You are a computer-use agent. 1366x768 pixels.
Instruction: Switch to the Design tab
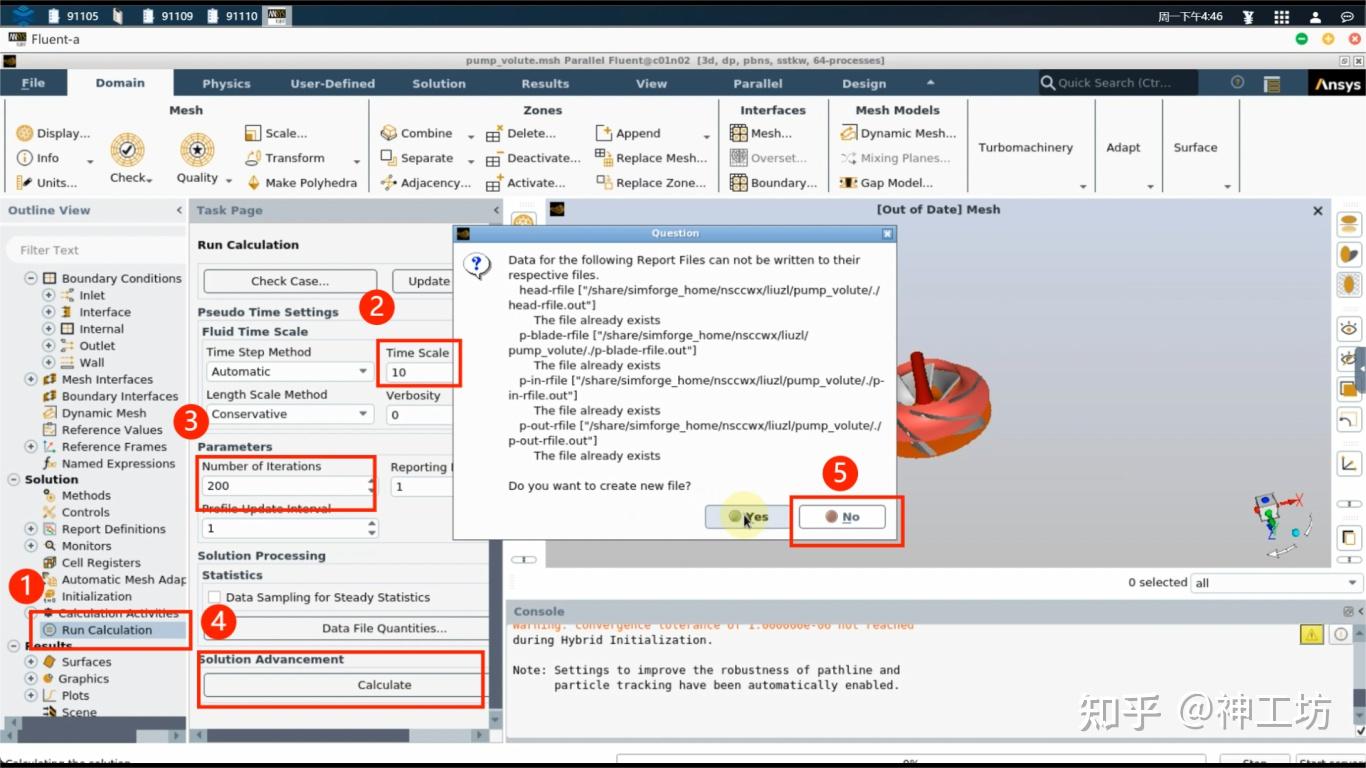click(864, 83)
